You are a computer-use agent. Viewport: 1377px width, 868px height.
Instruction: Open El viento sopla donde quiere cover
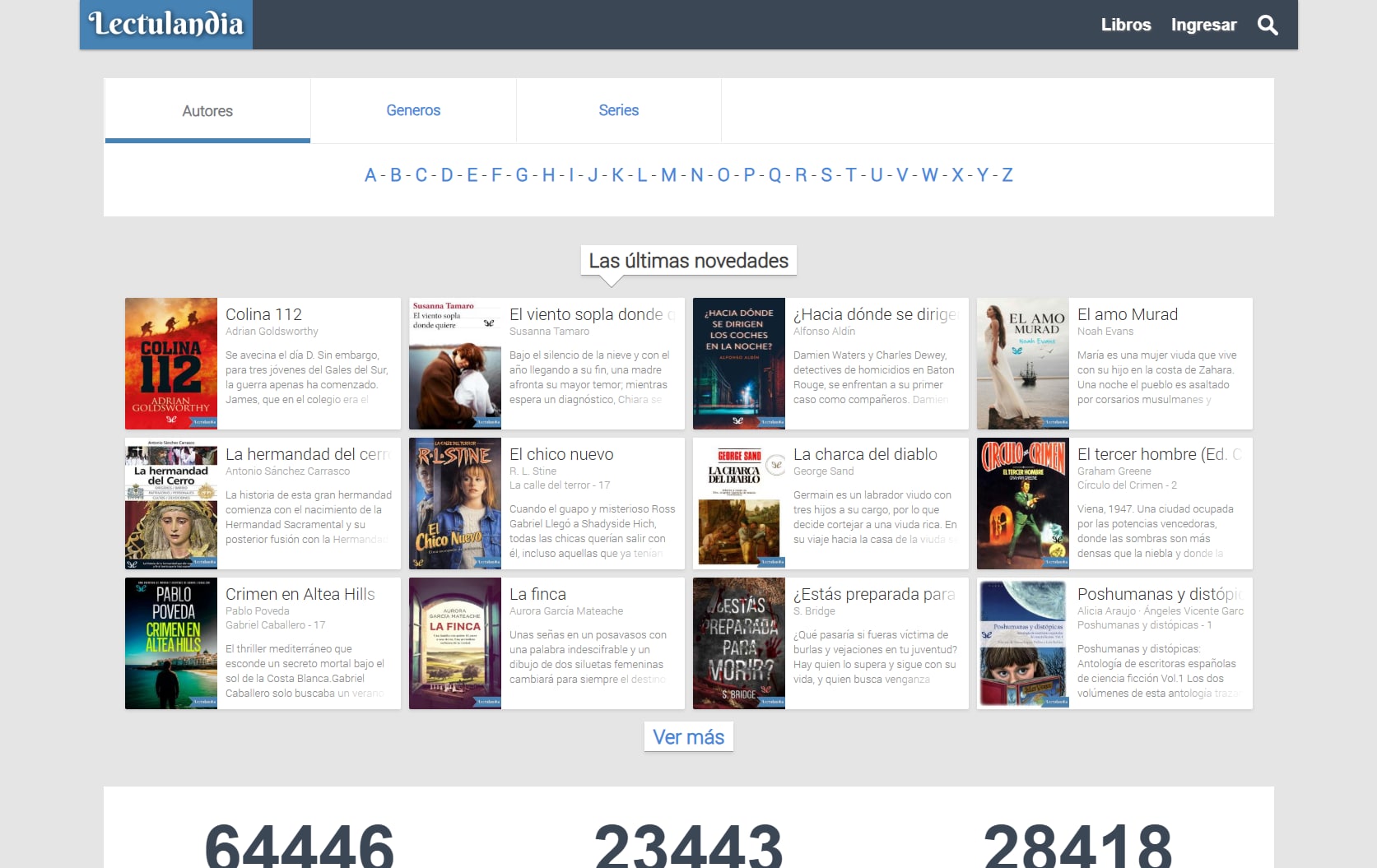455,364
